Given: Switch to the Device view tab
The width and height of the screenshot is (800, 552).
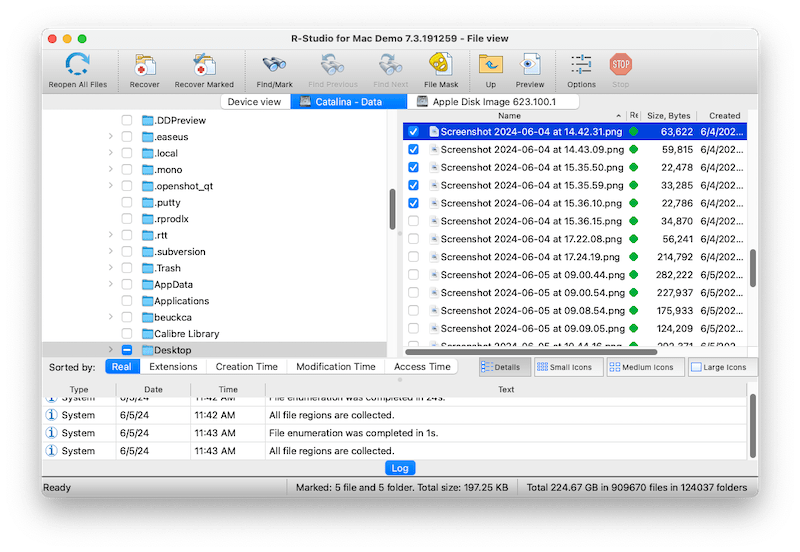Looking at the screenshot, I should 254,102.
